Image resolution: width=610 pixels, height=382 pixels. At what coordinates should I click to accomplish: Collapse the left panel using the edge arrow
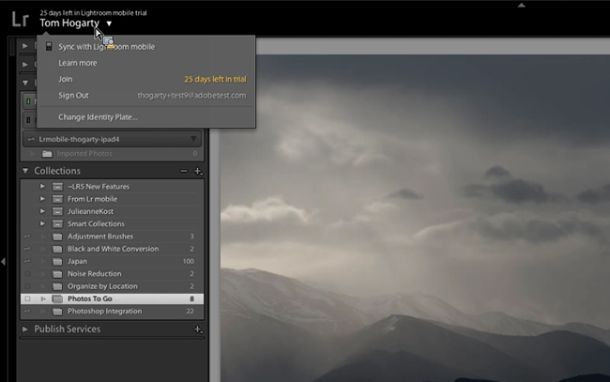(3, 261)
